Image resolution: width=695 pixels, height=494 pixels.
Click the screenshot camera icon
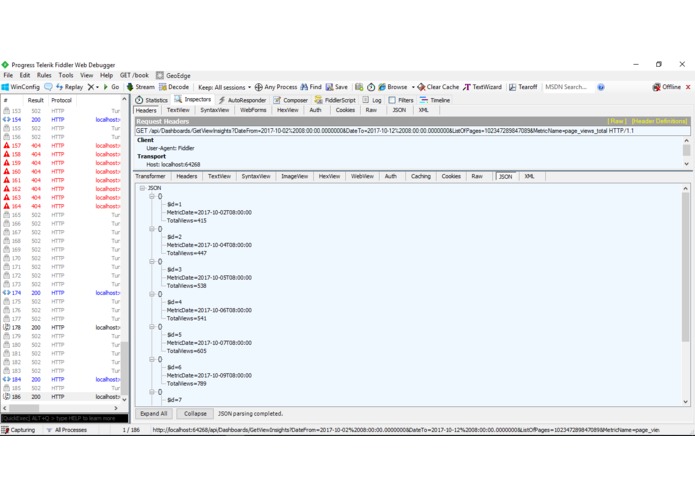(x=359, y=87)
